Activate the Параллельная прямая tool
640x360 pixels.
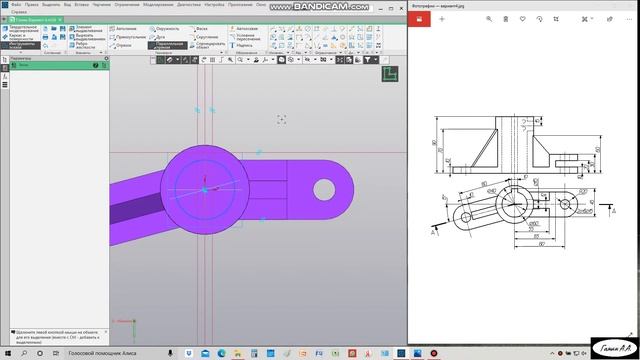167,45
